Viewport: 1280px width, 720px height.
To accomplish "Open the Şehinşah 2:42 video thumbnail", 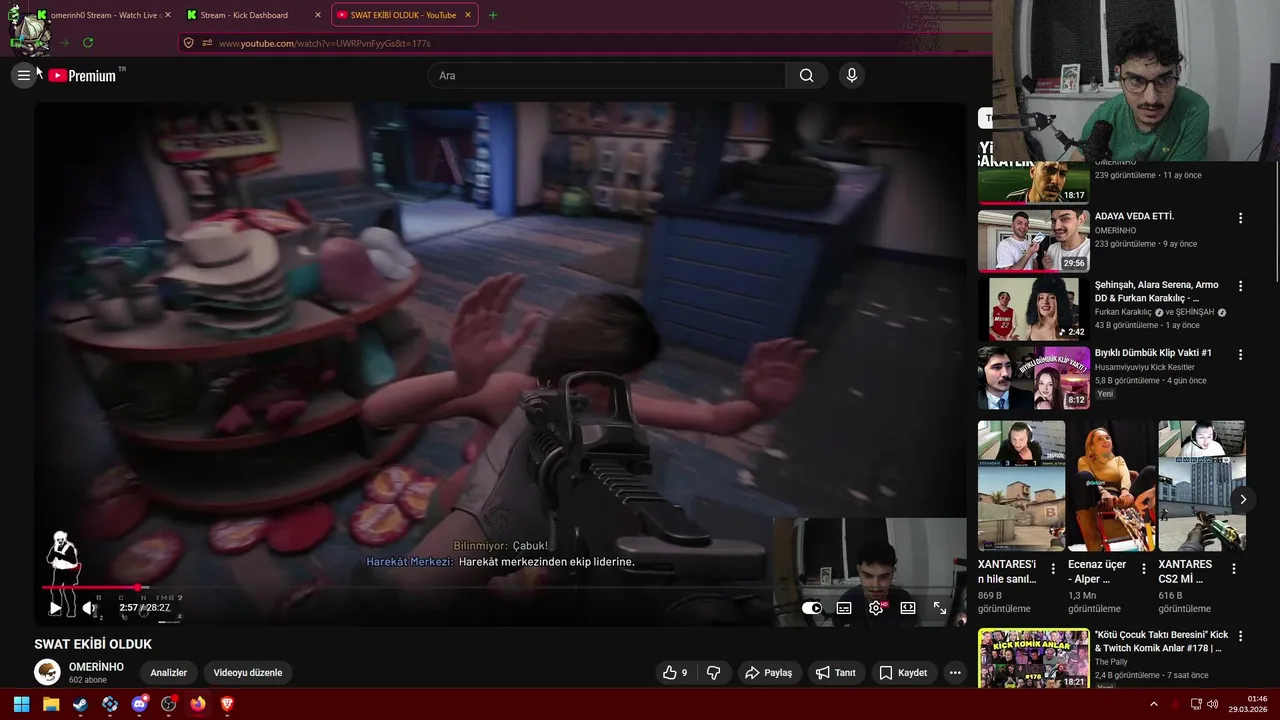I will 1033,309.
